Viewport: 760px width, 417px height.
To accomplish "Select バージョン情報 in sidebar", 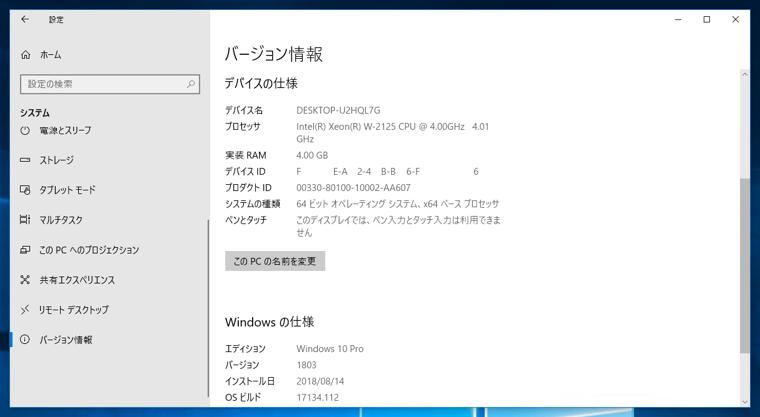I will pyautogui.click(x=66, y=339).
